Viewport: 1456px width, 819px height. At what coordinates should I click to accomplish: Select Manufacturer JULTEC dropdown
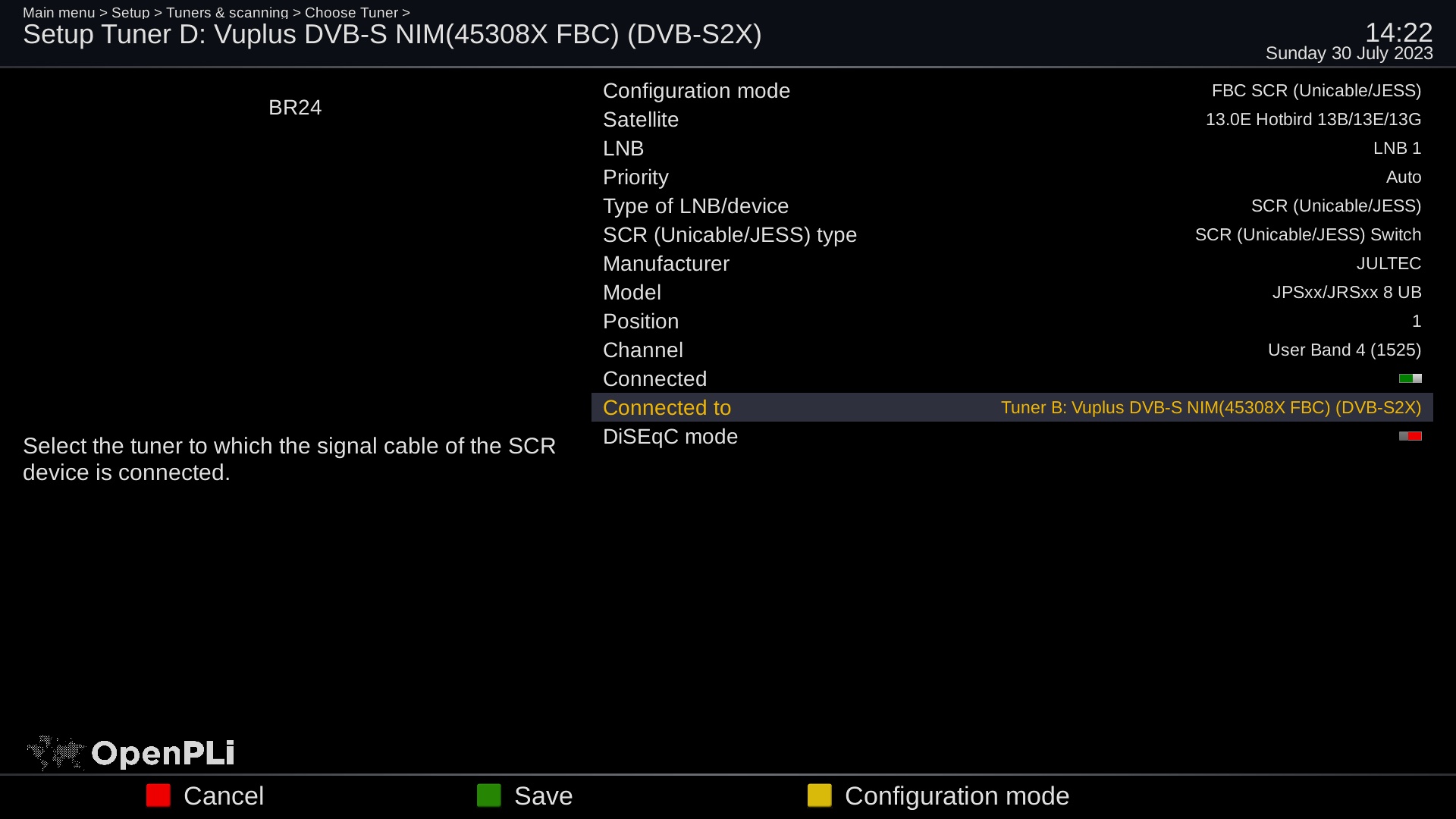tap(1389, 263)
